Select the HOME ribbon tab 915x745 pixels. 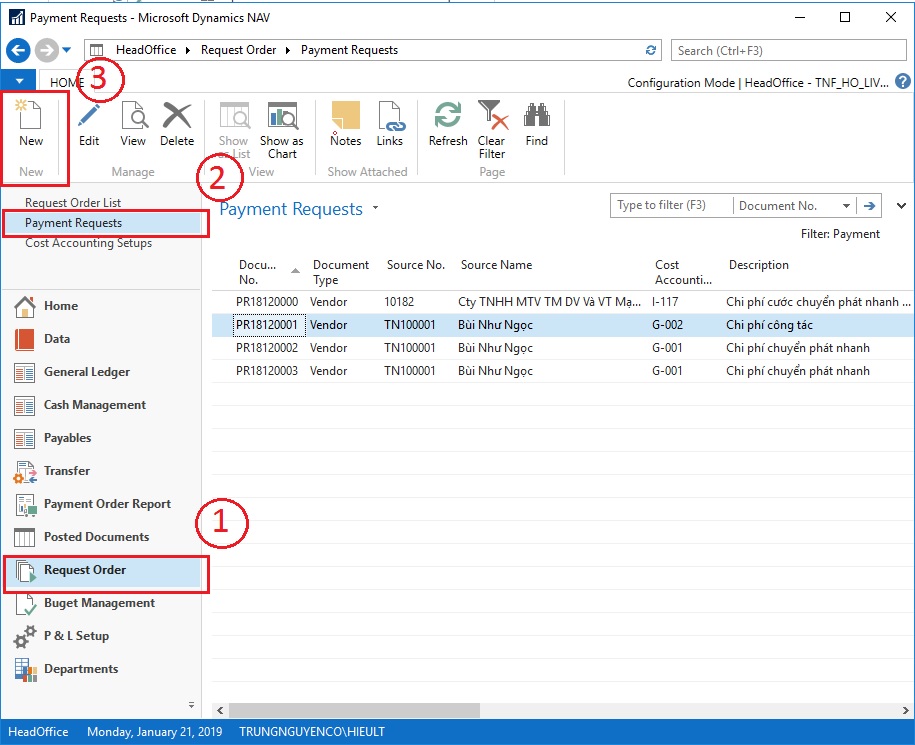point(67,82)
